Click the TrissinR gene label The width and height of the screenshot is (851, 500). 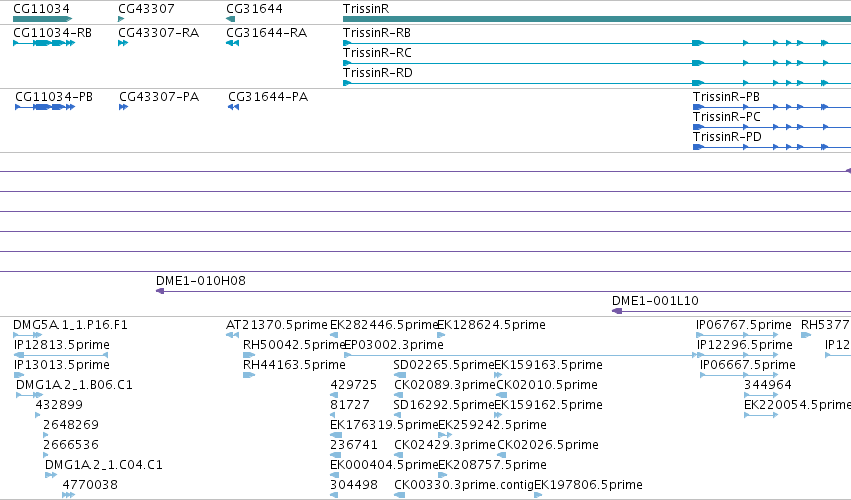[x=366, y=9]
